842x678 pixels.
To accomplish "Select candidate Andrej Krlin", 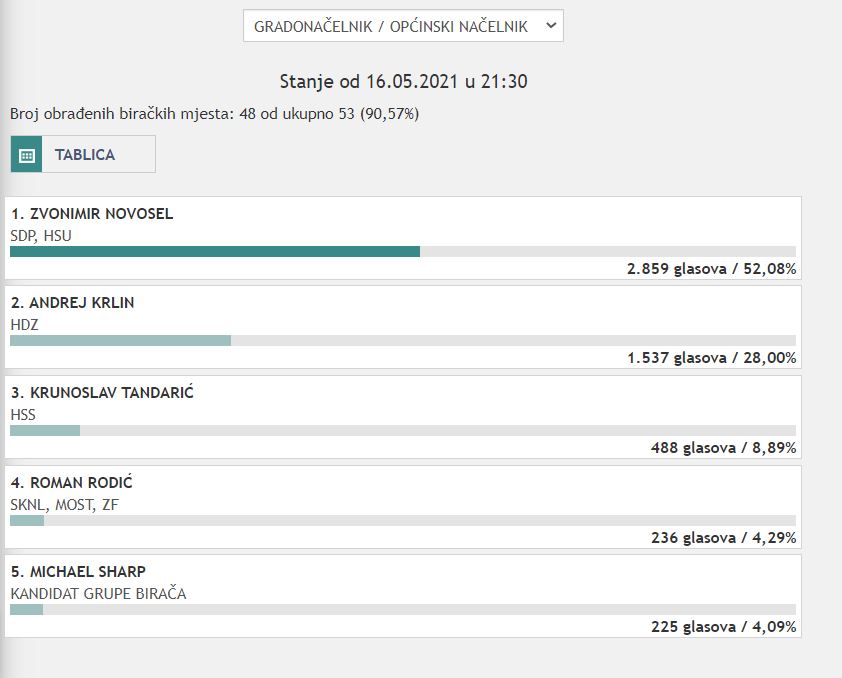I will click(72, 303).
